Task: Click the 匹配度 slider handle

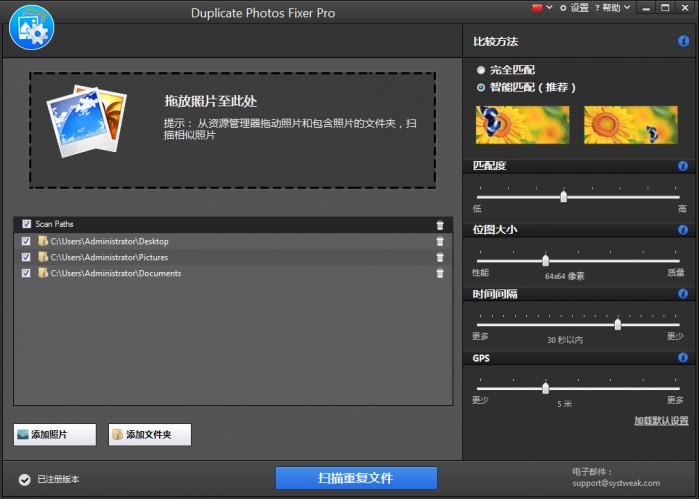Action: (x=563, y=197)
